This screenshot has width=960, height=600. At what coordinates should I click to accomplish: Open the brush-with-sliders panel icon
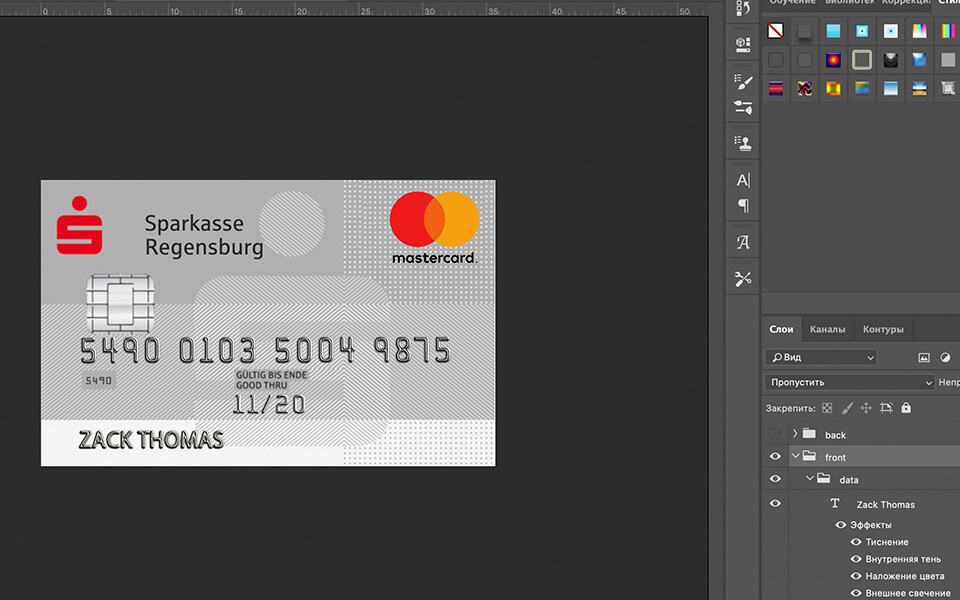pos(743,108)
